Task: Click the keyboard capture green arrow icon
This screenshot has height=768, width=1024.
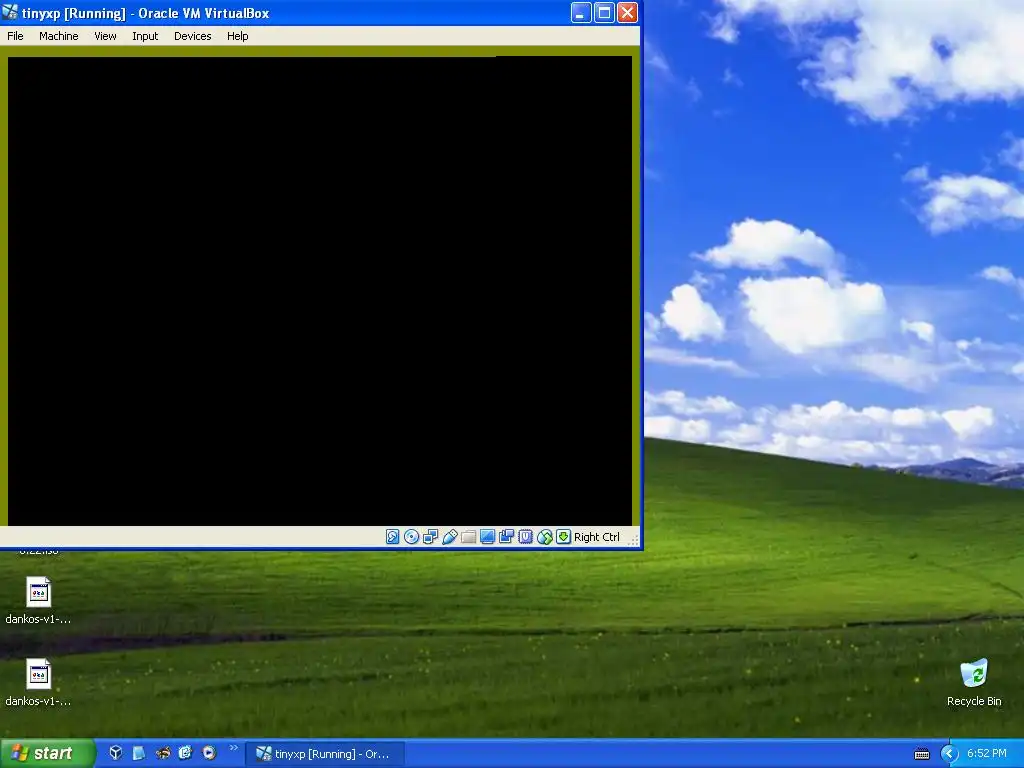Action: tap(563, 537)
